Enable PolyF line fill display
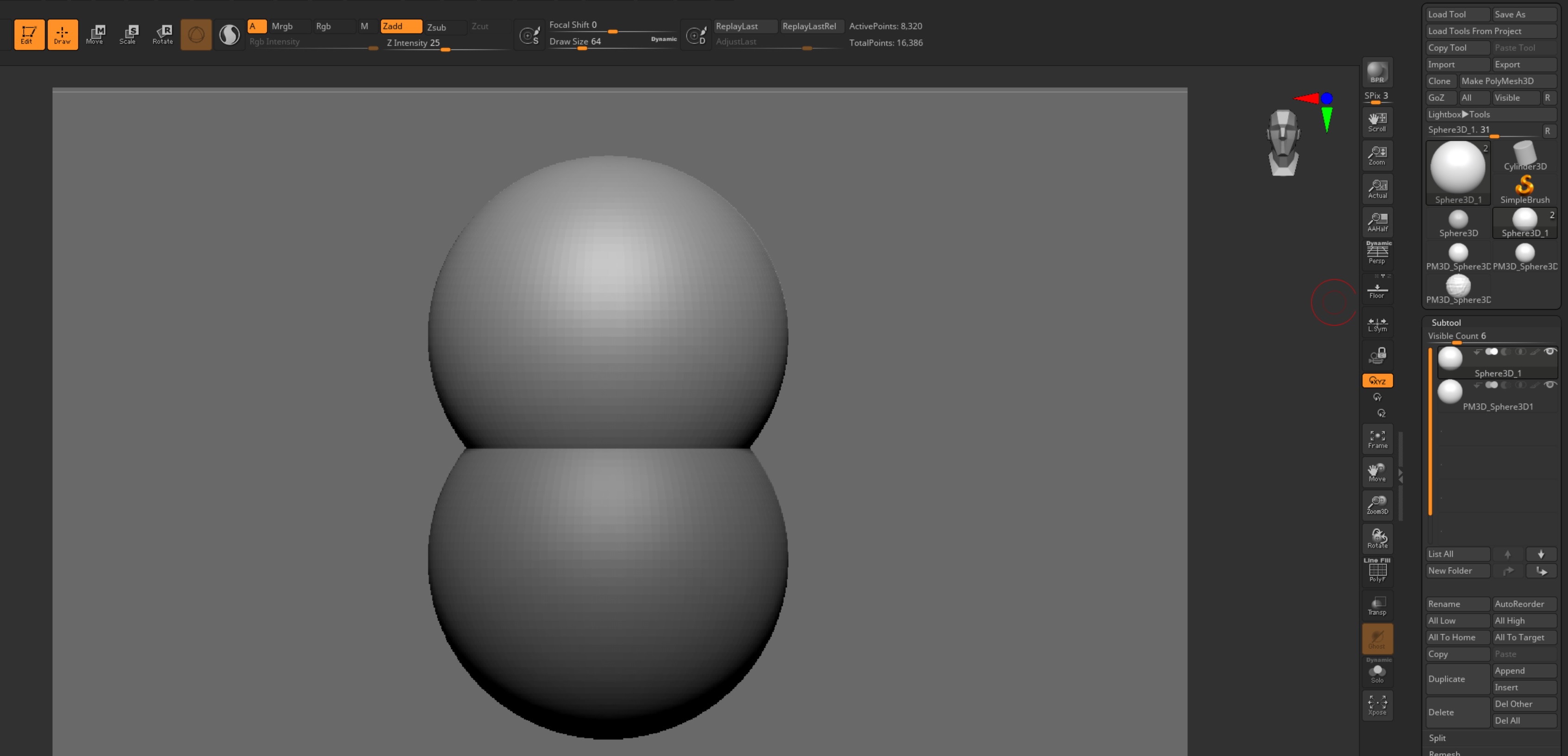1568x756 pixels. (x=1377, y=571)
